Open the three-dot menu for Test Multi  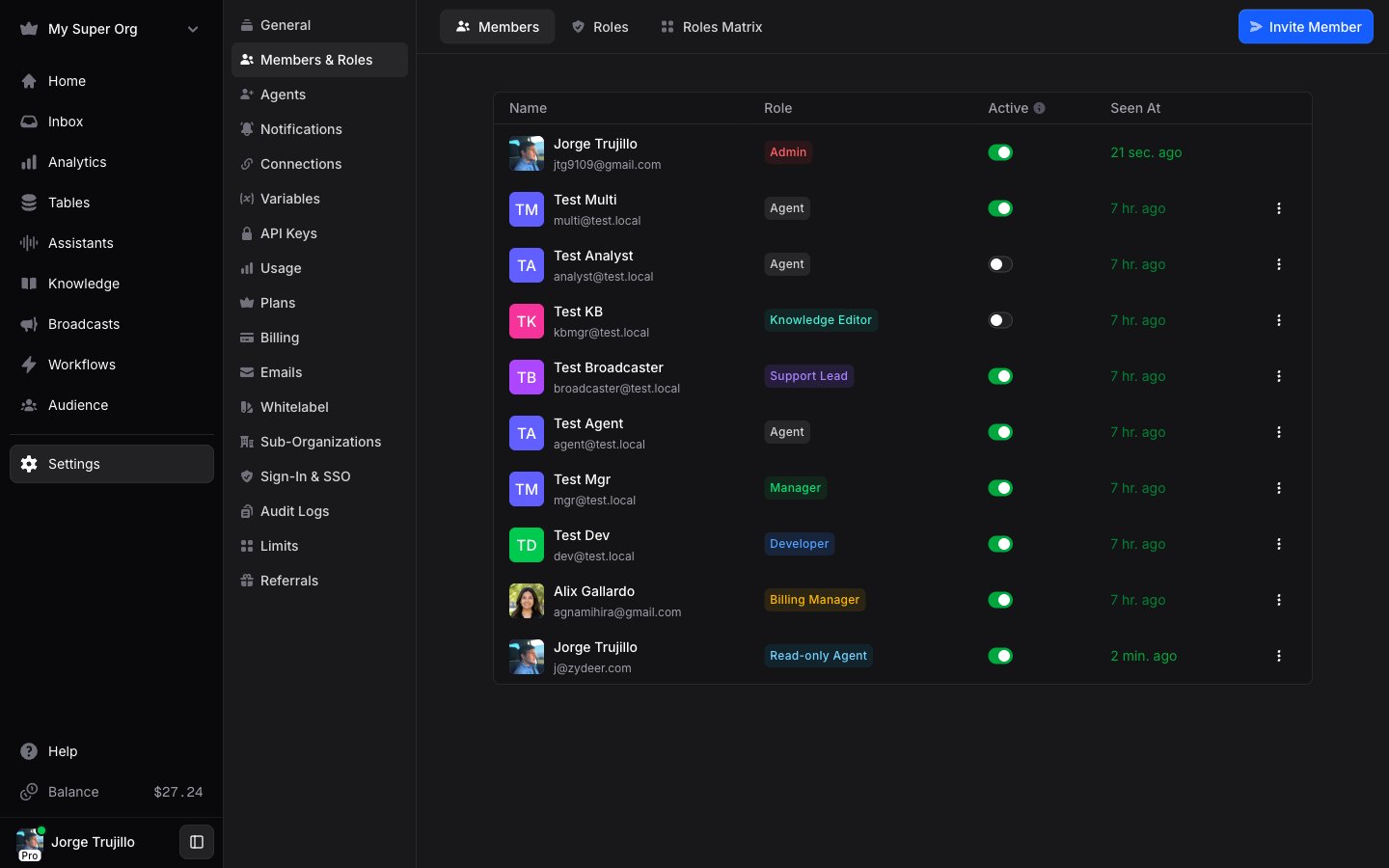pos(1279,208)
